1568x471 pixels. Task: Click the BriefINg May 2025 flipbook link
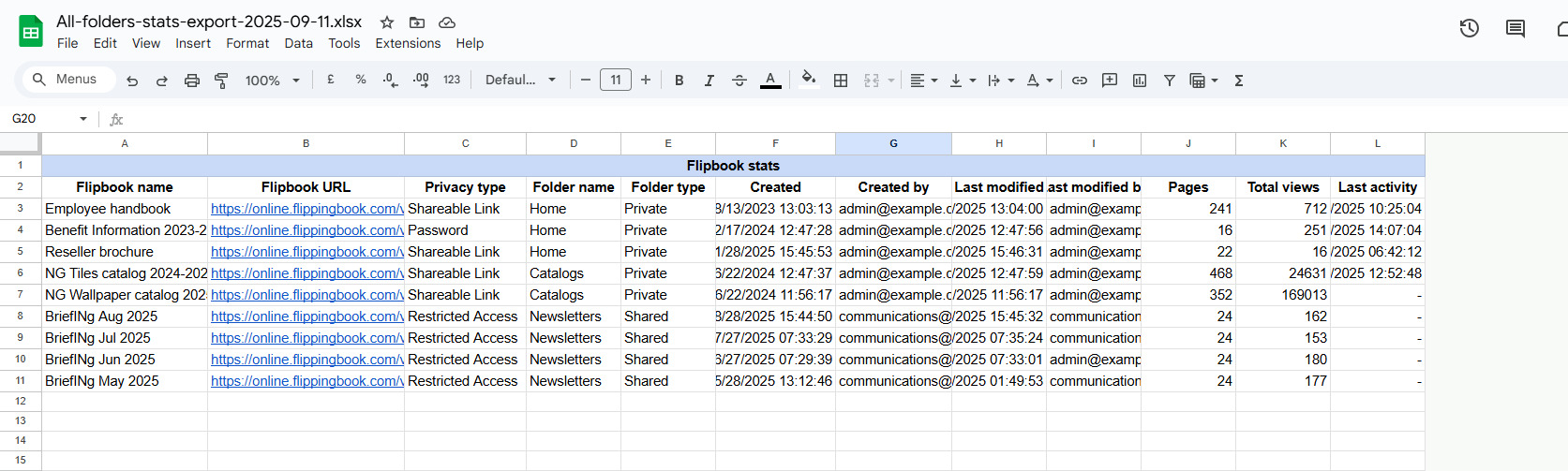(306, 381)
